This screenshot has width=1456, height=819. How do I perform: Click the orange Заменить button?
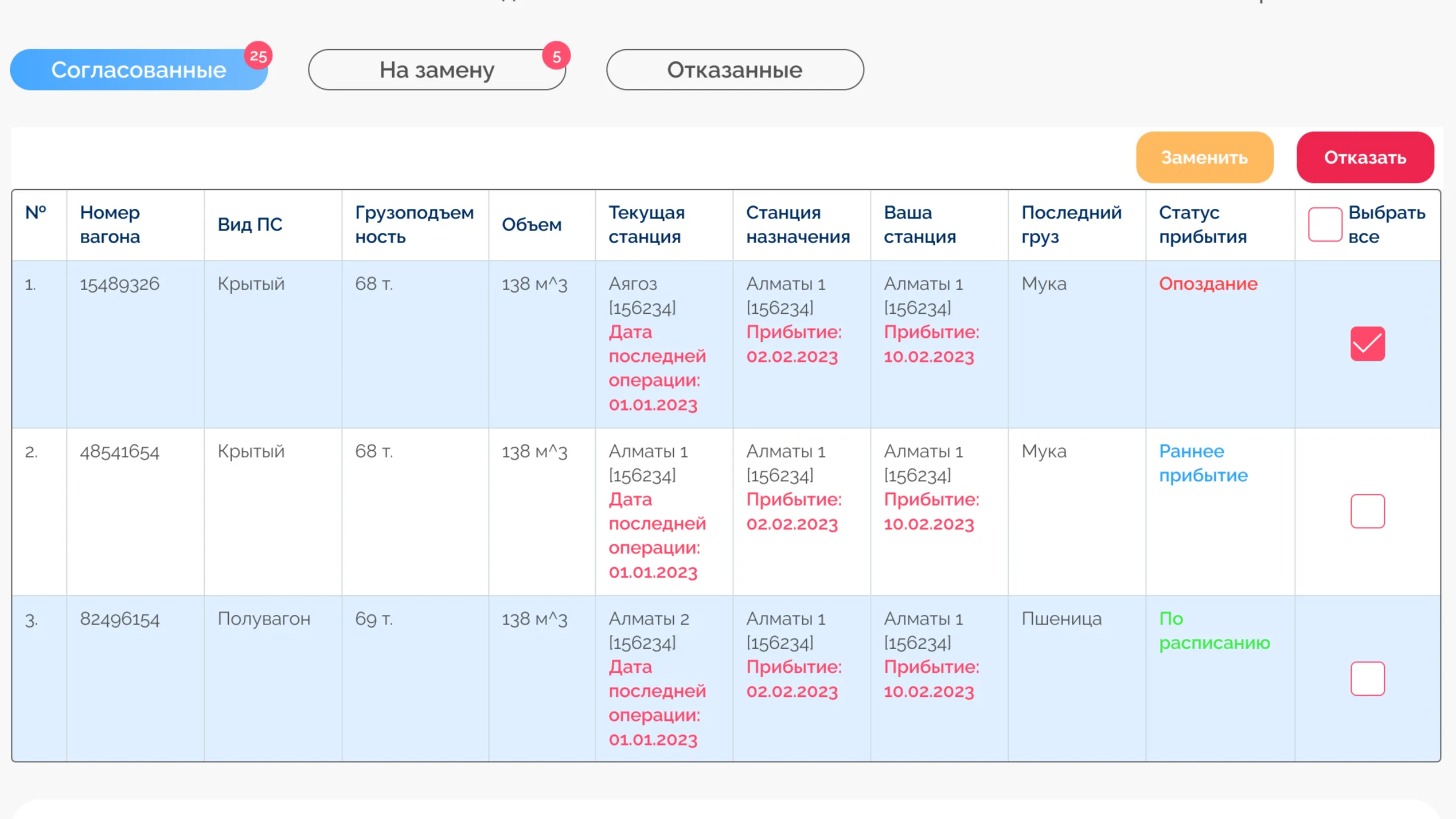1204,157
